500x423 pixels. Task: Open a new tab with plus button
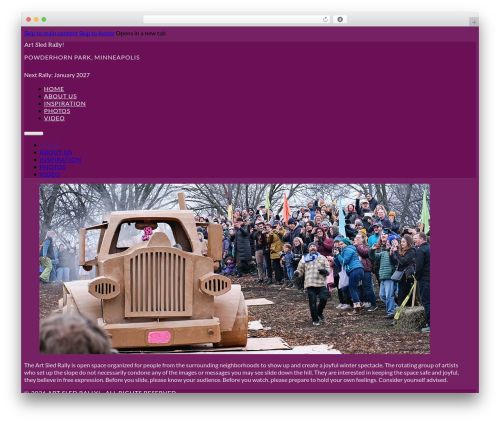click(474, 22)
